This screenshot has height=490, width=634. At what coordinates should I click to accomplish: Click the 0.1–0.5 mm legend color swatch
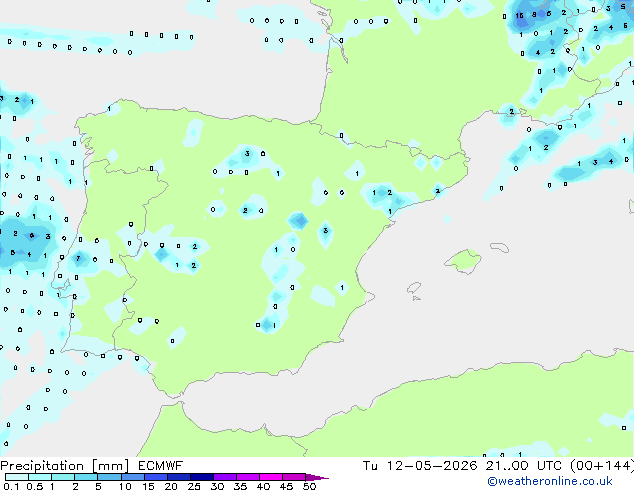(x=17, y=477)
